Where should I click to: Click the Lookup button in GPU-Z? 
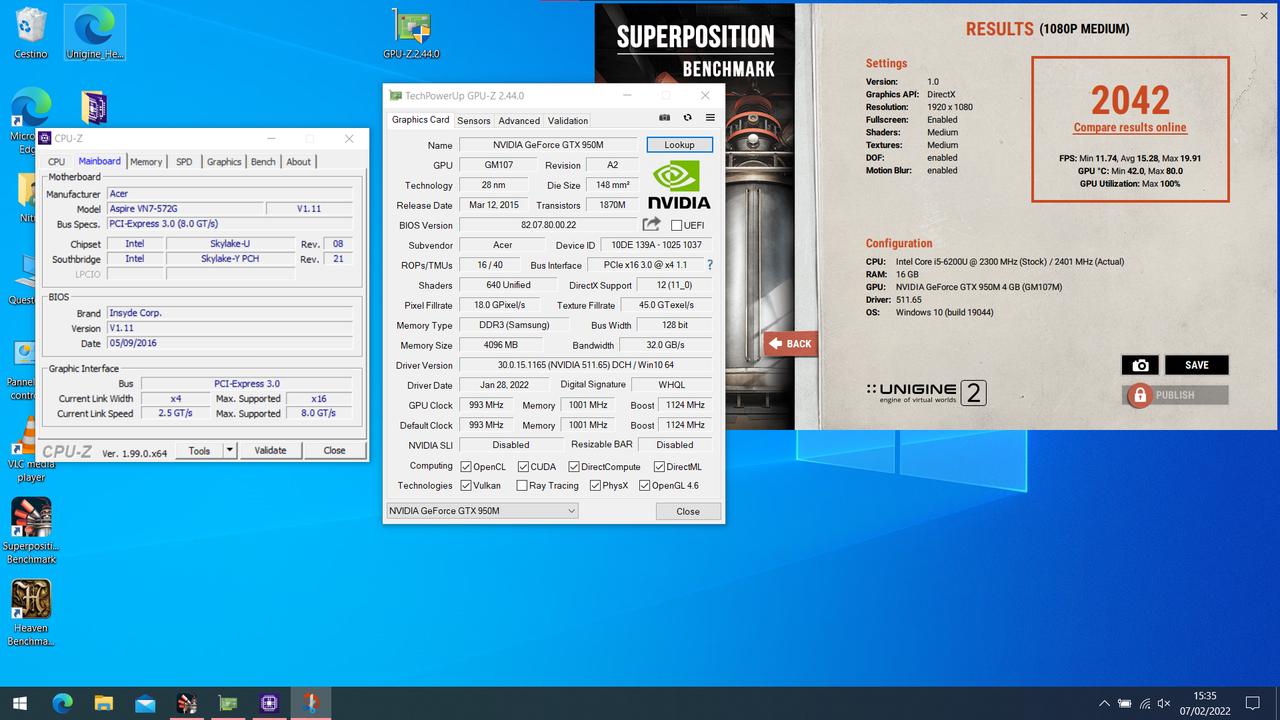click(679, 145)
